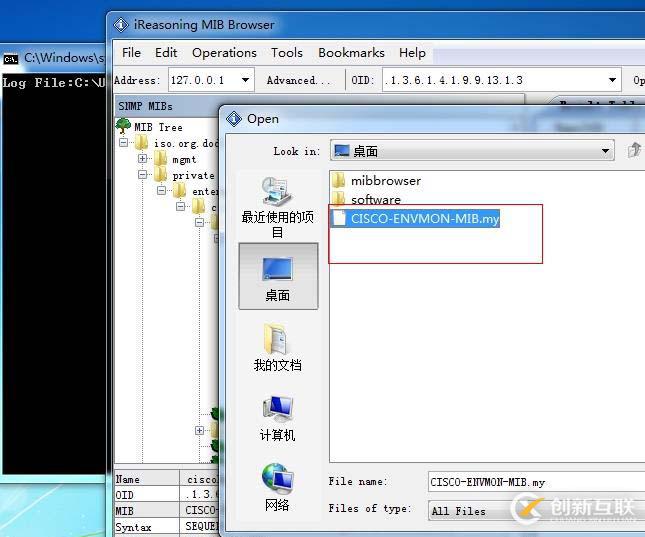Click the iReasoning MIB Browser title icon

[x=121, y=25]
